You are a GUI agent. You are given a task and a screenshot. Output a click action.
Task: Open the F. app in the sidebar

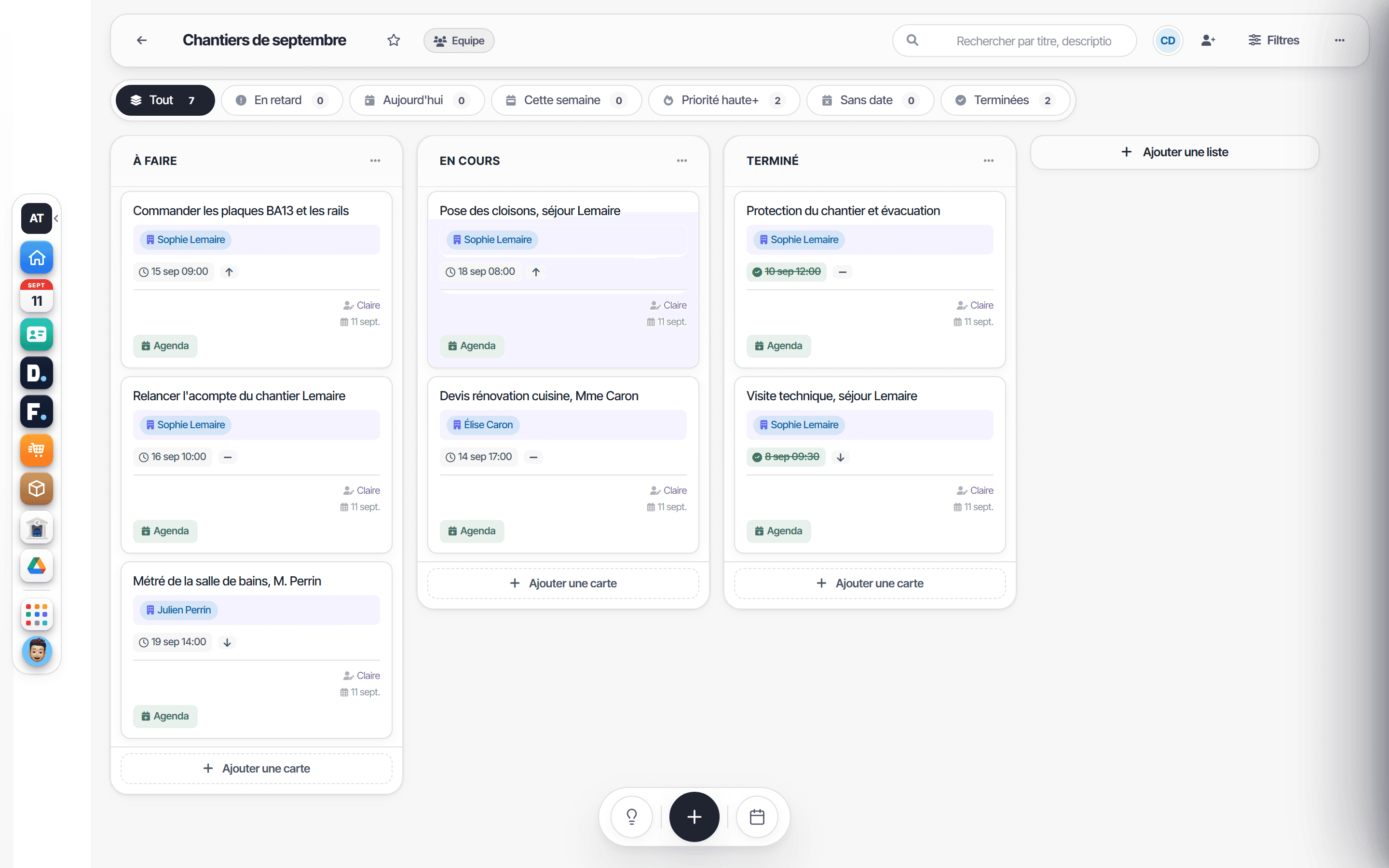[37, 412]
